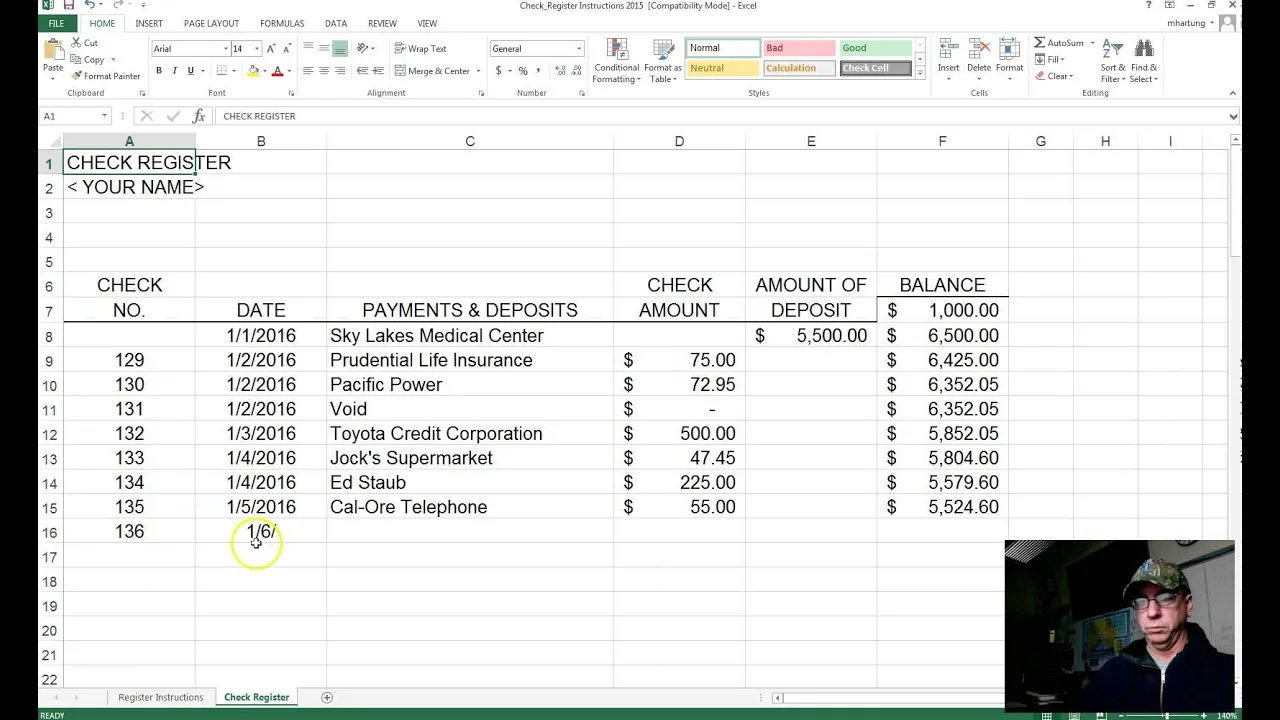Apply the red Font Color
Image resolution: width=1280 pixels, height=720 pixels.
(277, 71)
